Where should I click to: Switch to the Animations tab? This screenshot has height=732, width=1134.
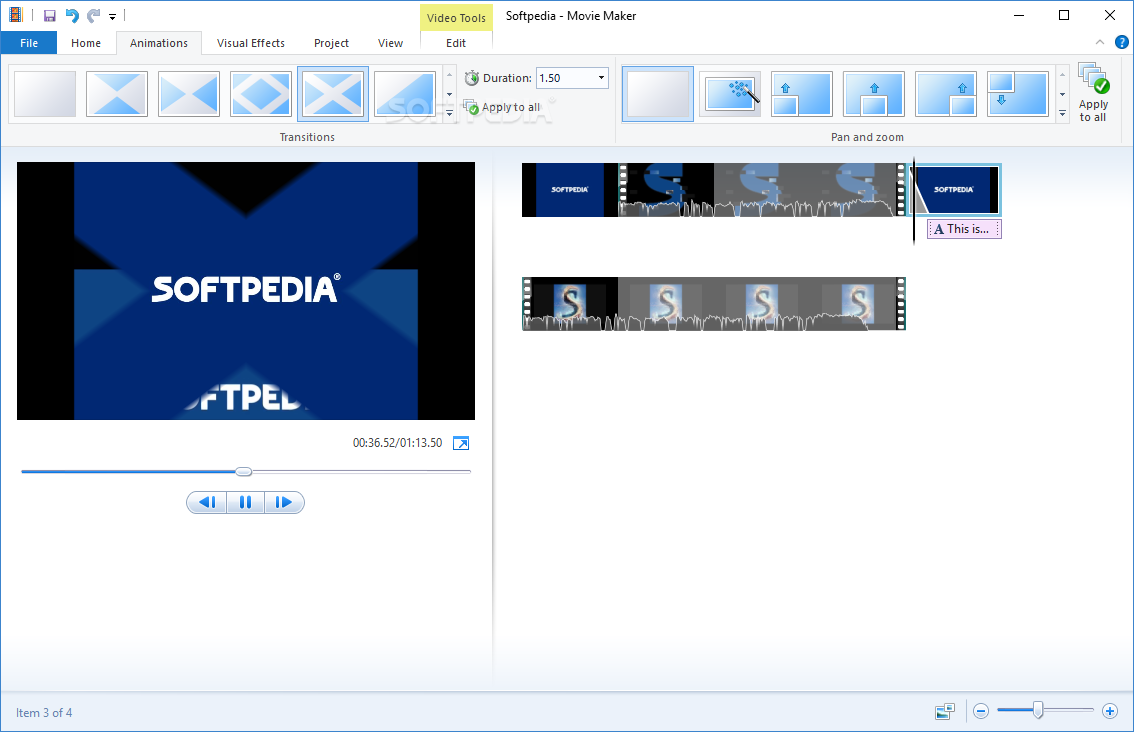pyautogui.click(x=158, y=43)
